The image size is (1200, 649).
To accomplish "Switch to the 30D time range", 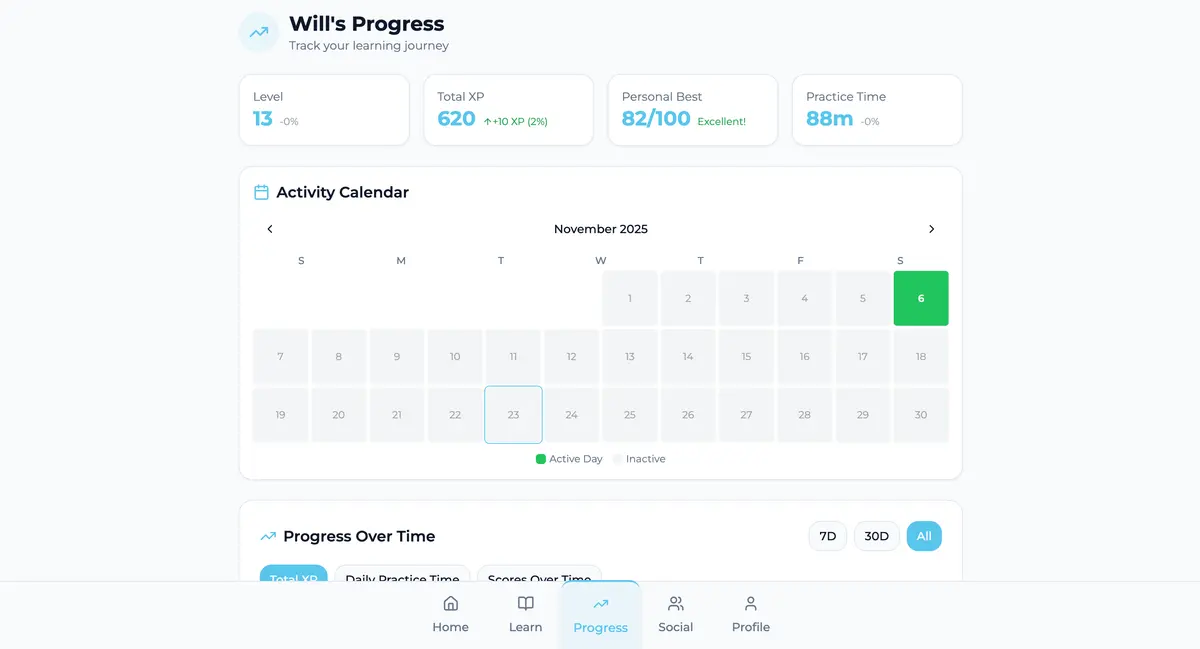I will click(x=877, y=536).
